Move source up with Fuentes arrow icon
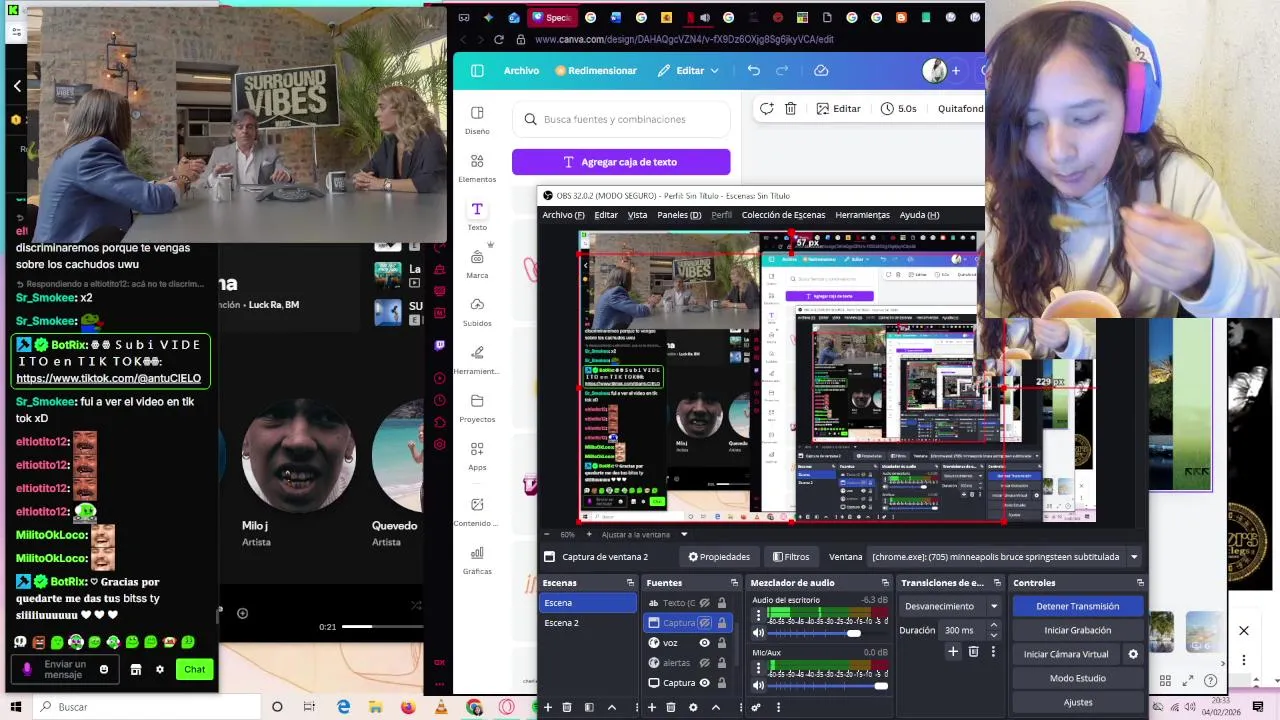The width and height of the screenshot is (1280, 720). [715, 707]
